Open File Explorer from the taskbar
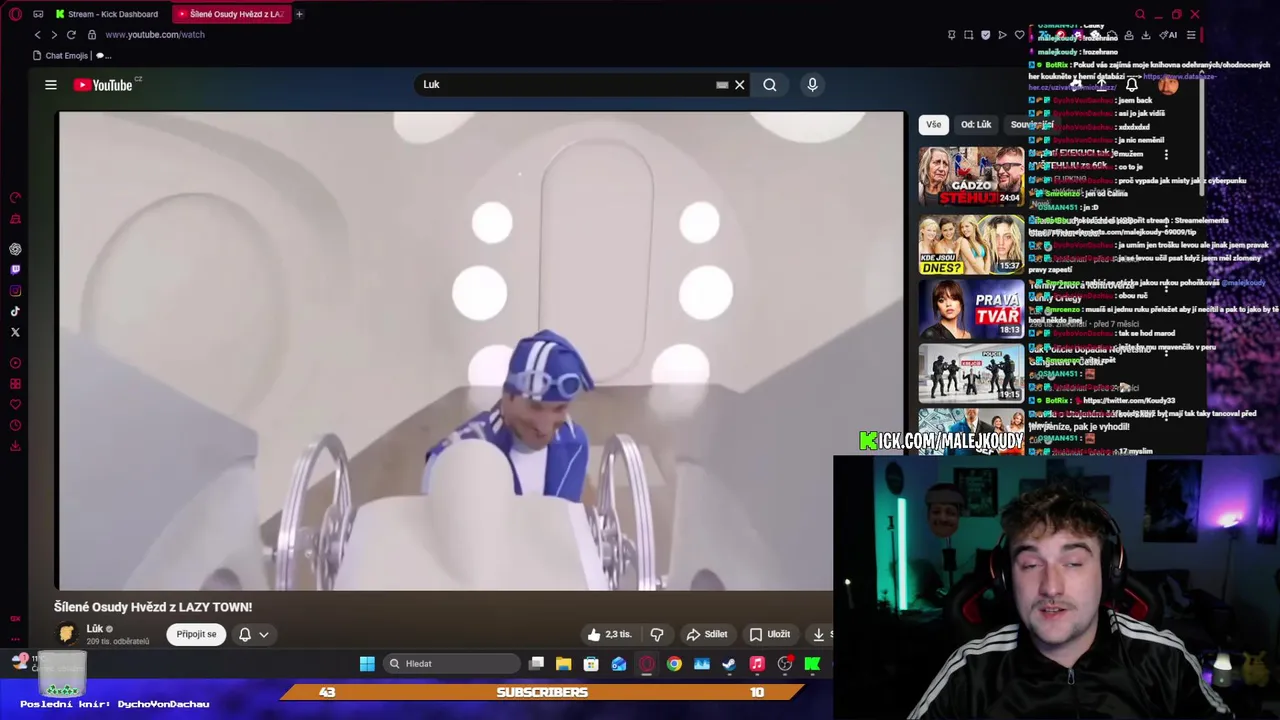 pyautogui.click(x=564, y=664)
